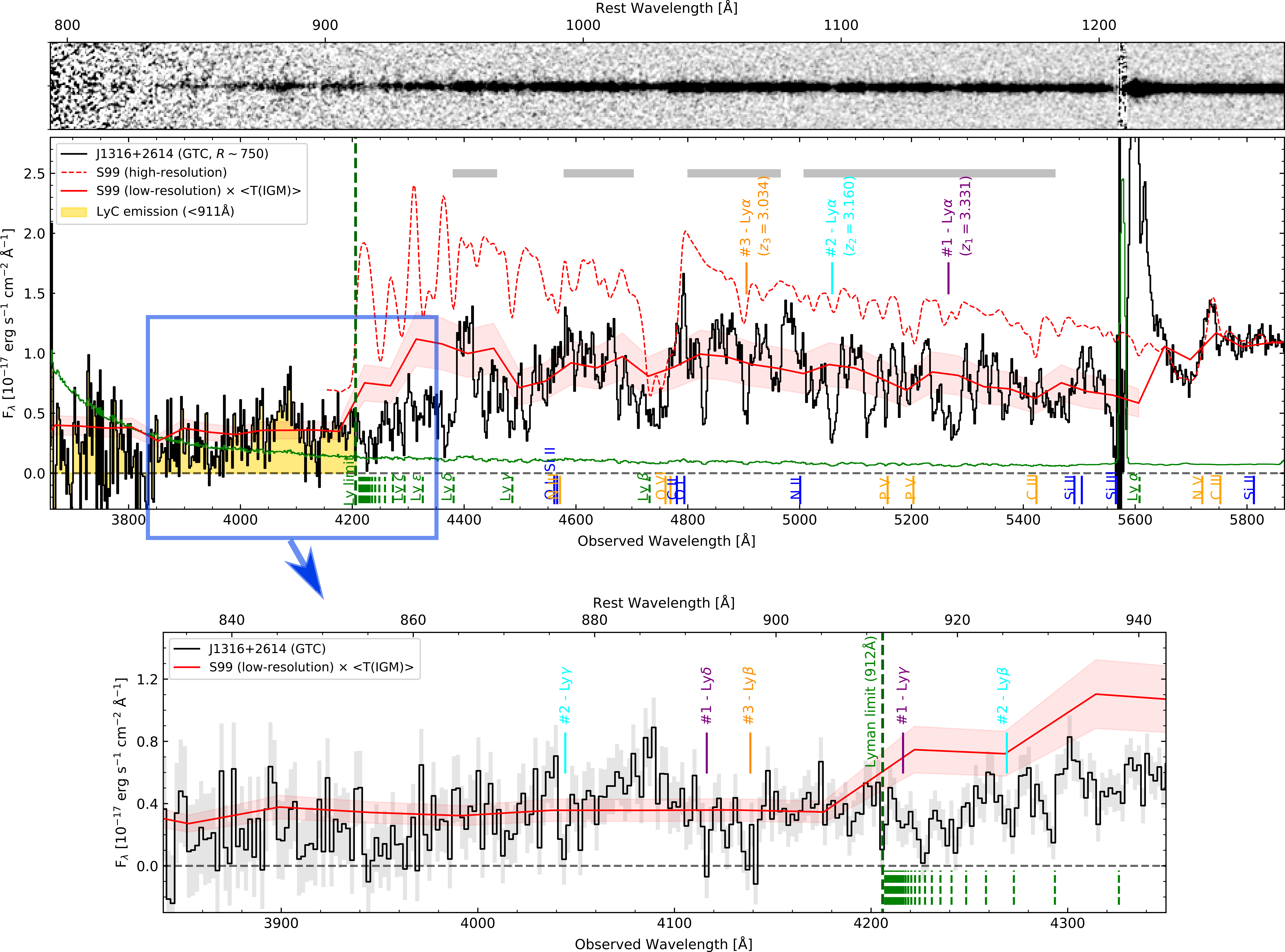
Task: Click the '4100' tick label on the inset
Action: [674, 923]
